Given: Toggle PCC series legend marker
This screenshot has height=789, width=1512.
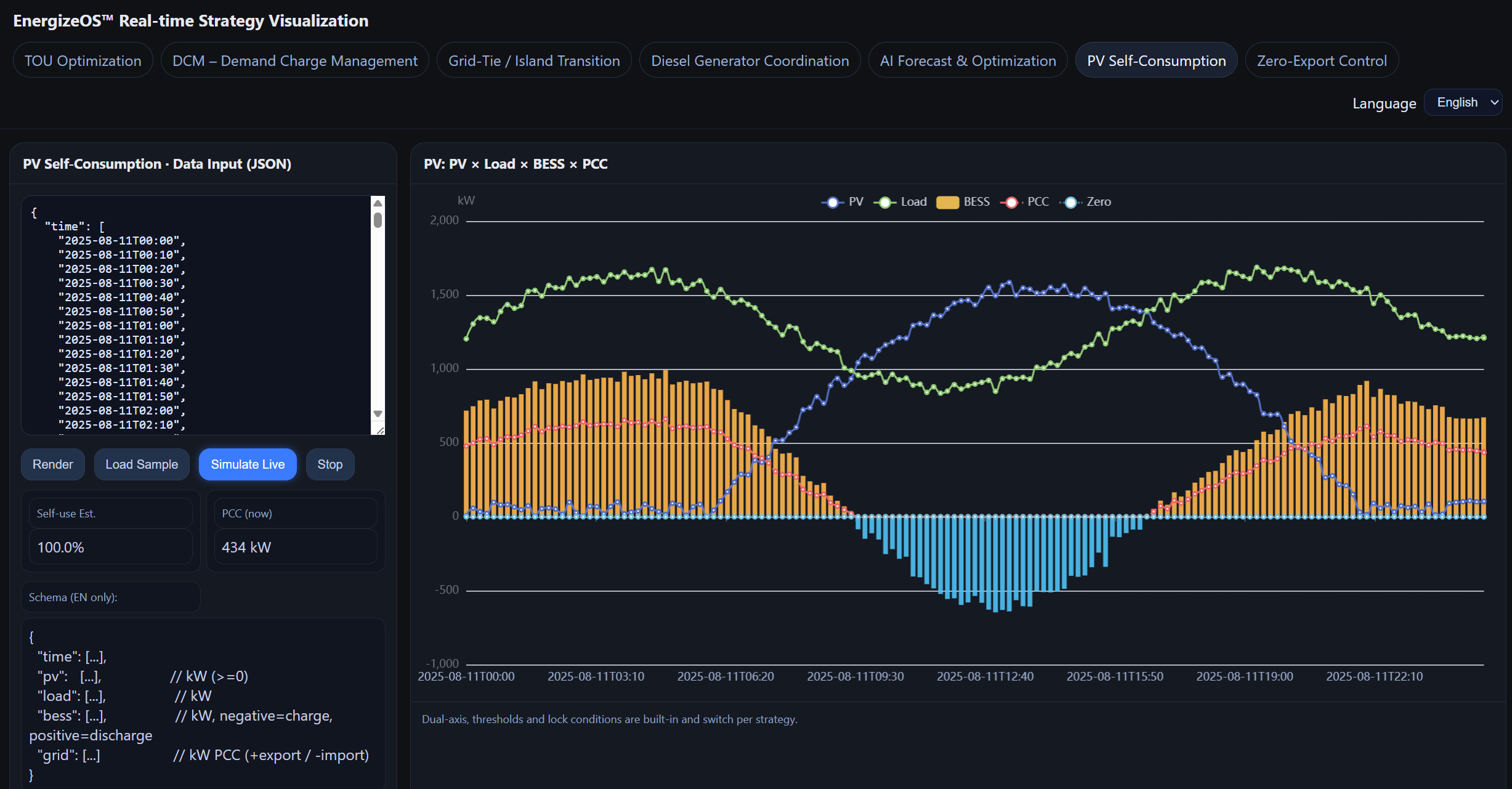Looking at the screenshot, I should (1011, 203).
